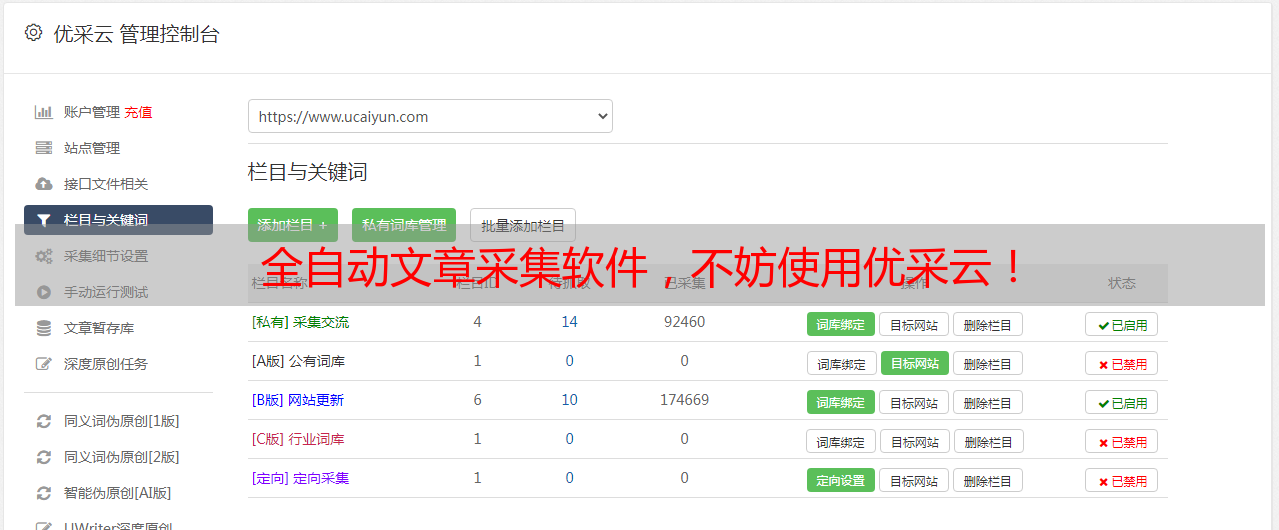This screenshot has width=1279, height=530.
Task: Toggle 已禁用 status for 行业词库 row
Action: (x=1121, y=441)
